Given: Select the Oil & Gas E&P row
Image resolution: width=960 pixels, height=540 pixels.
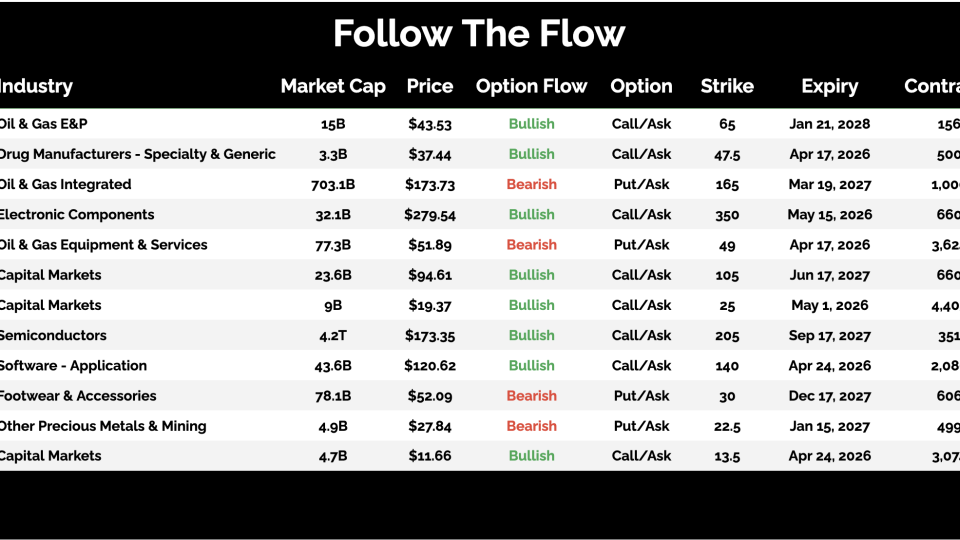Looking at the screenshot, I should 51,124.
